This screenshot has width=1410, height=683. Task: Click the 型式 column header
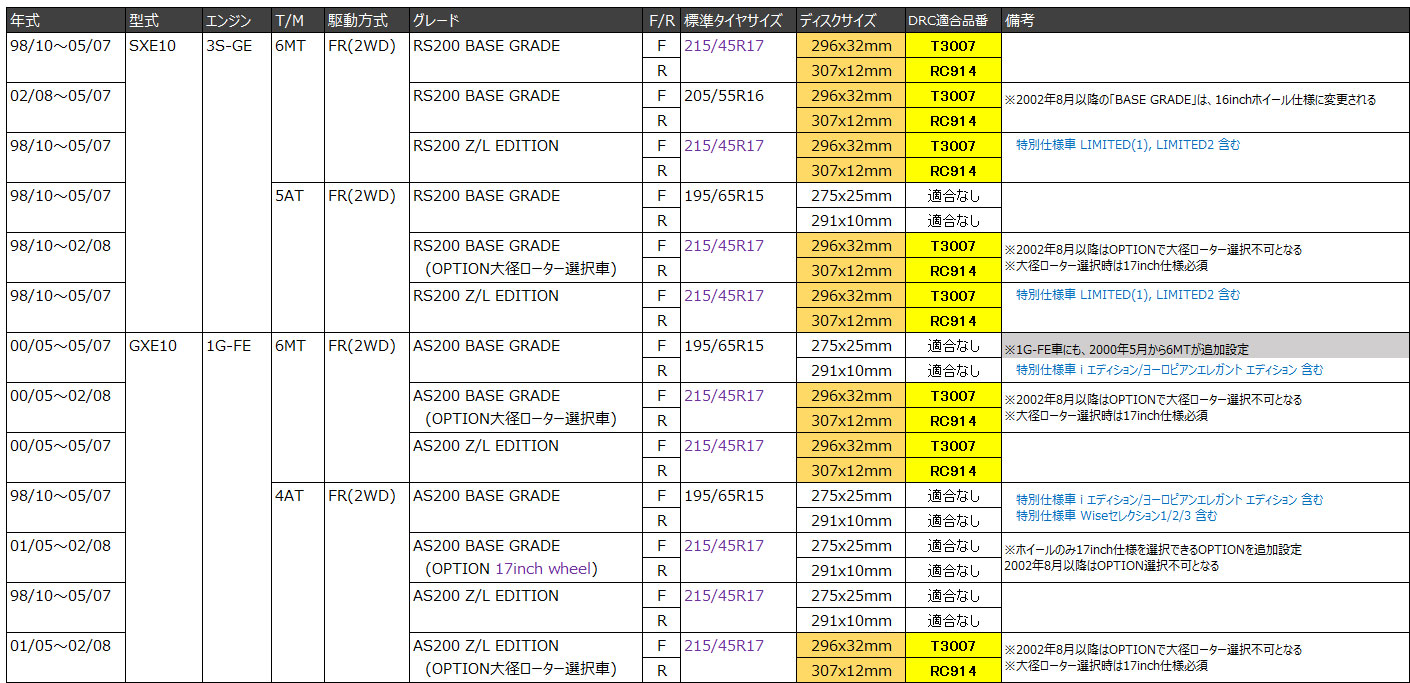coord(164,21)
